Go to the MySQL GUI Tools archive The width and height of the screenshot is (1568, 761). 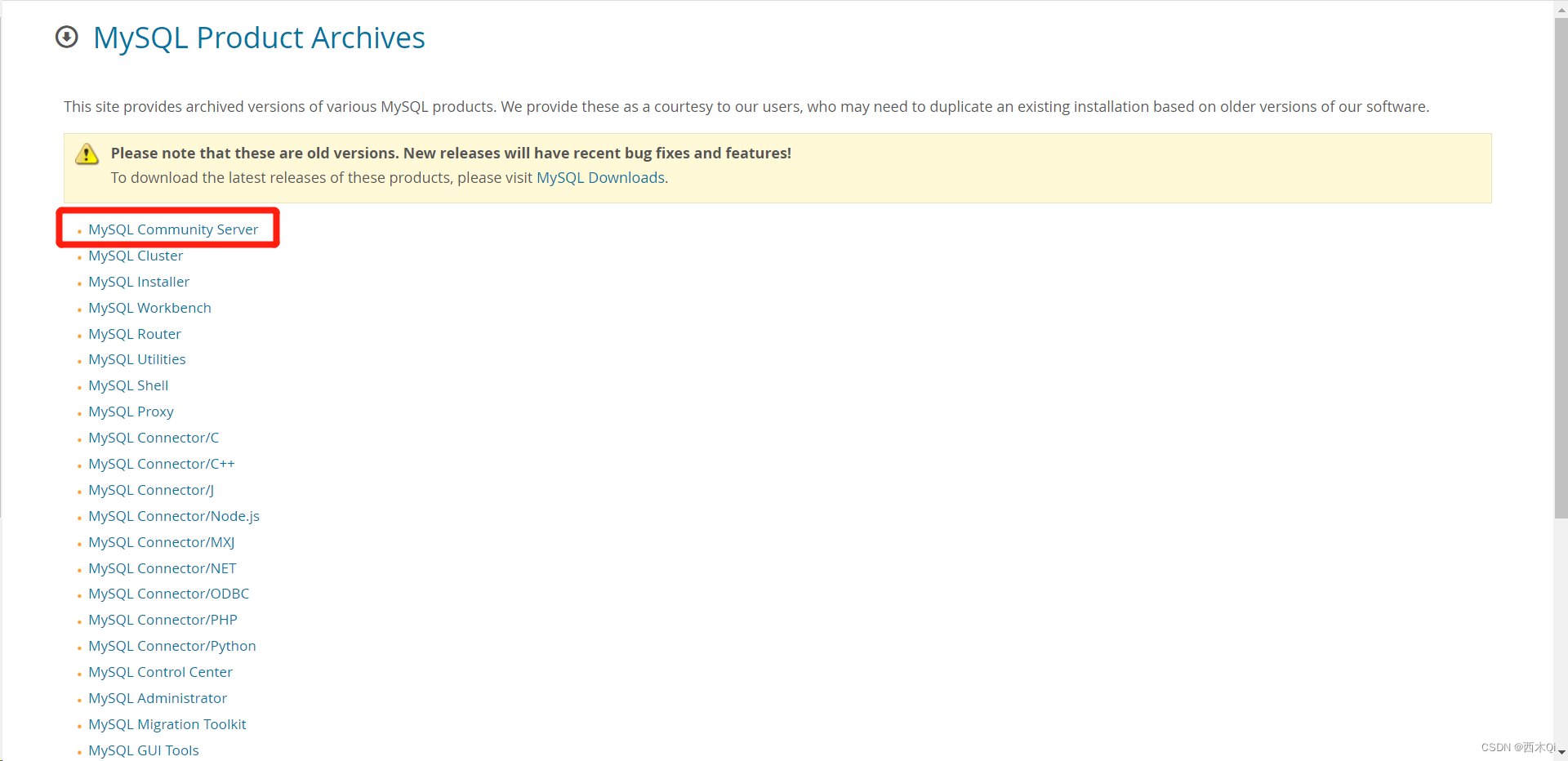[x=144, y=750]
